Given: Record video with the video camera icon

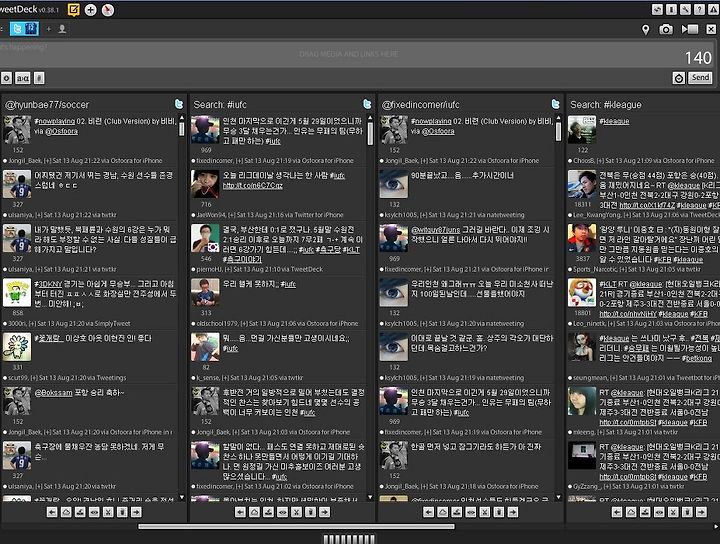Looking at the screenshot, I should (690, 30).
